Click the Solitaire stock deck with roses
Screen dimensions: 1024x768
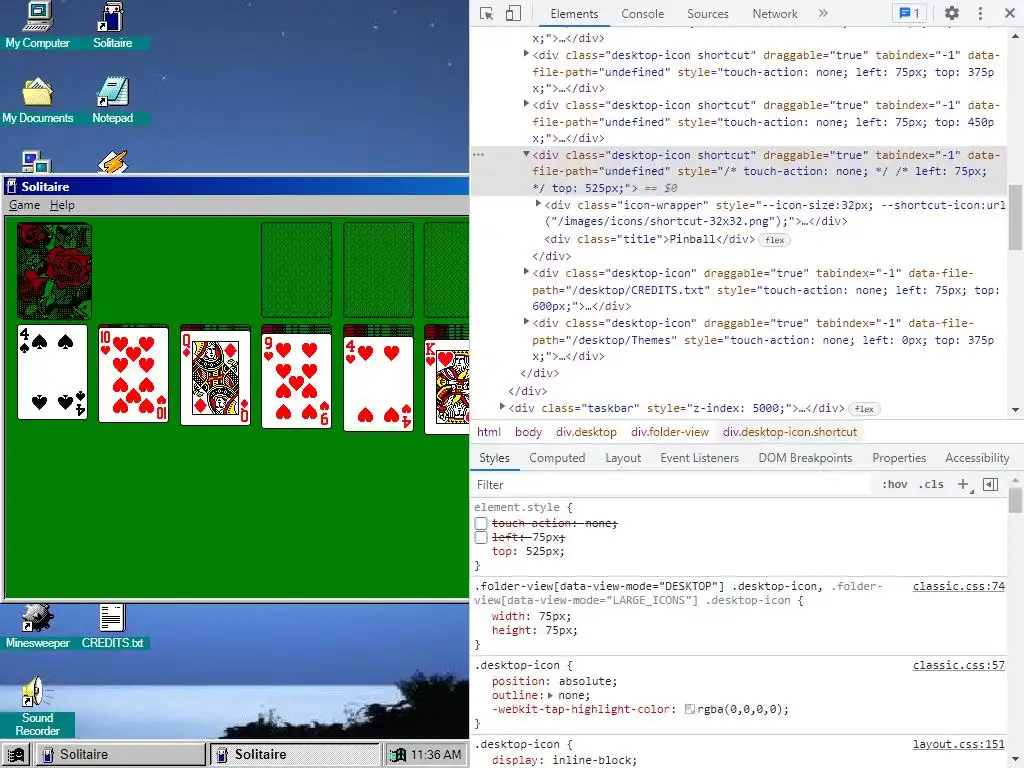tap(54, 271)
